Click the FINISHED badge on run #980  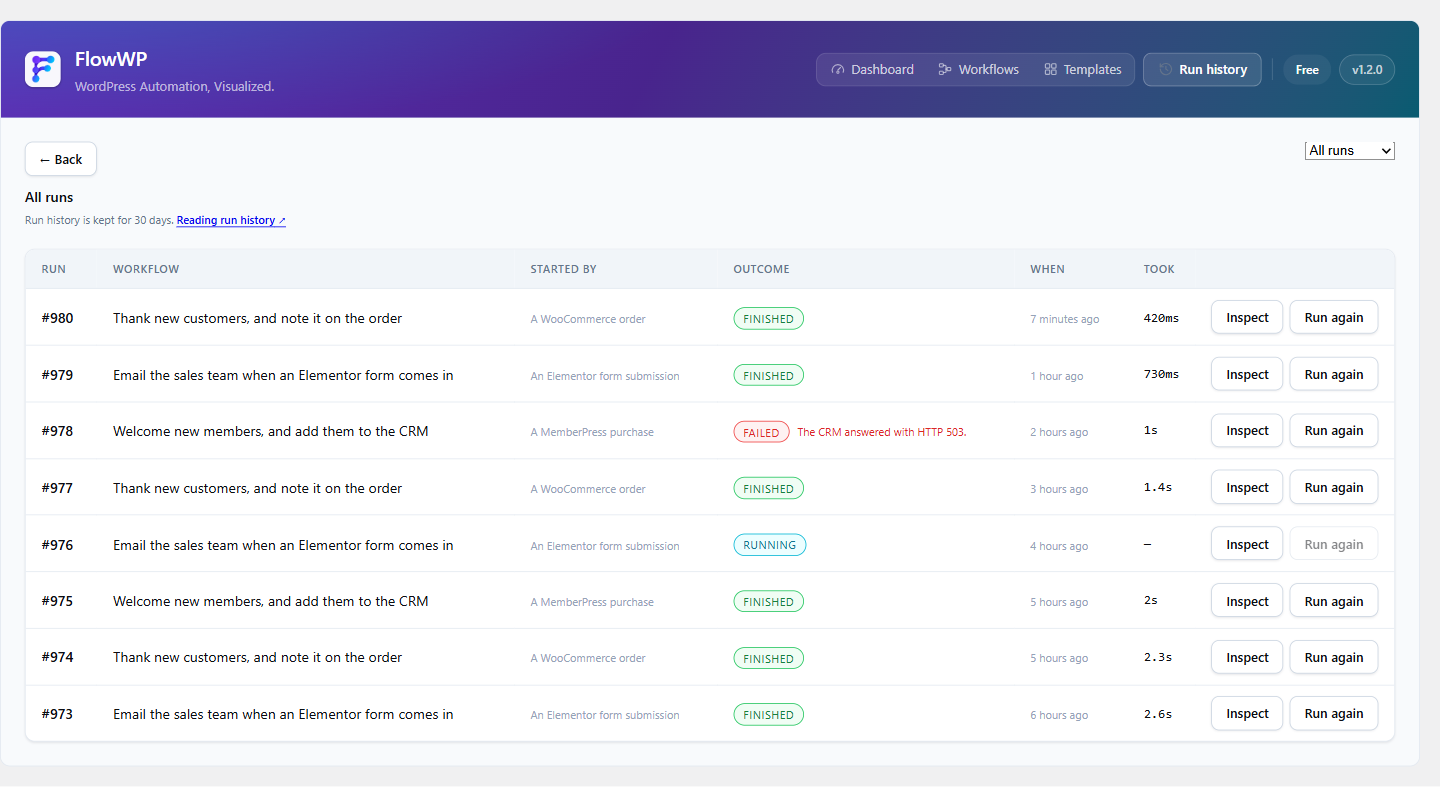click(x=768, y=319)
